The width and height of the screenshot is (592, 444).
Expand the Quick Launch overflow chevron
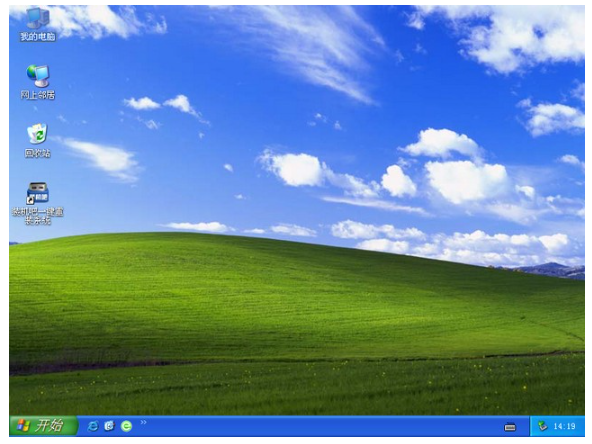[x=143, y=422]
